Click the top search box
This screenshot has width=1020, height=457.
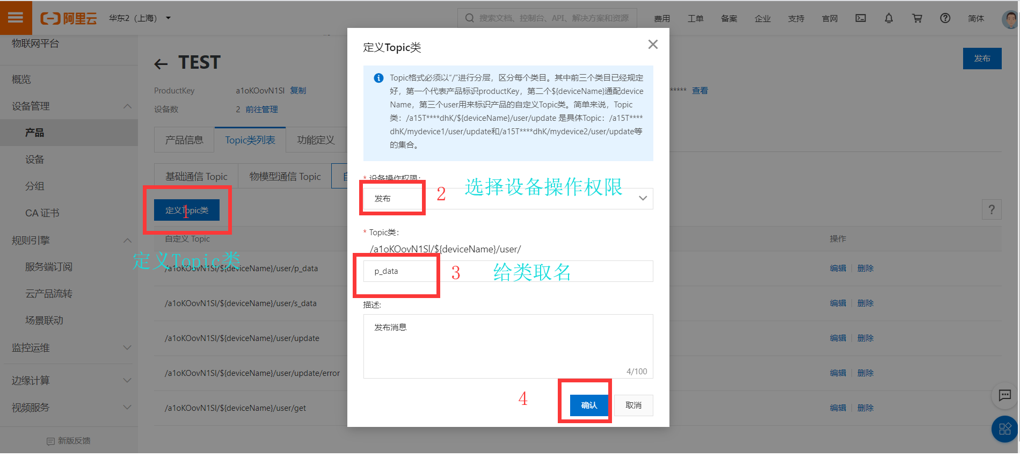(x=546, y=18)
